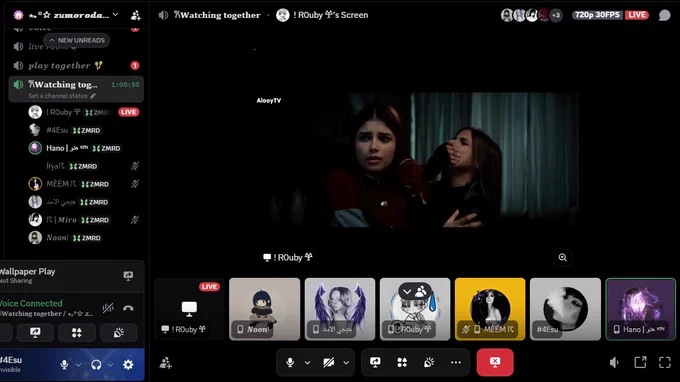Enter fullscreen mode
Screen dimensions: 680x382
[665, 362]
